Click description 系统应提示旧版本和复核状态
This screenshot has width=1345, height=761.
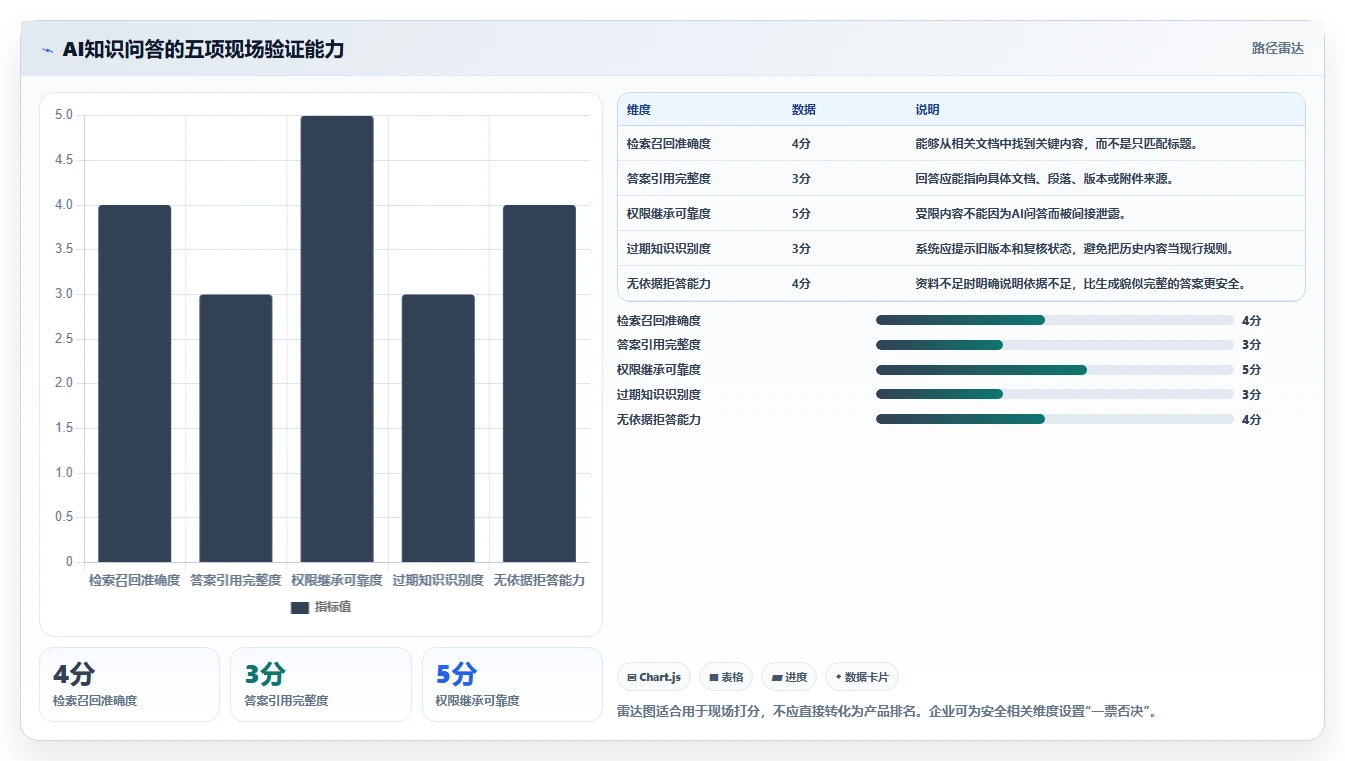click(1075, 249)
